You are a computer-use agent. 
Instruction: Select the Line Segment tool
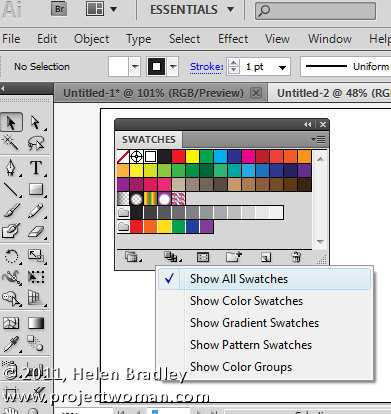11,190
